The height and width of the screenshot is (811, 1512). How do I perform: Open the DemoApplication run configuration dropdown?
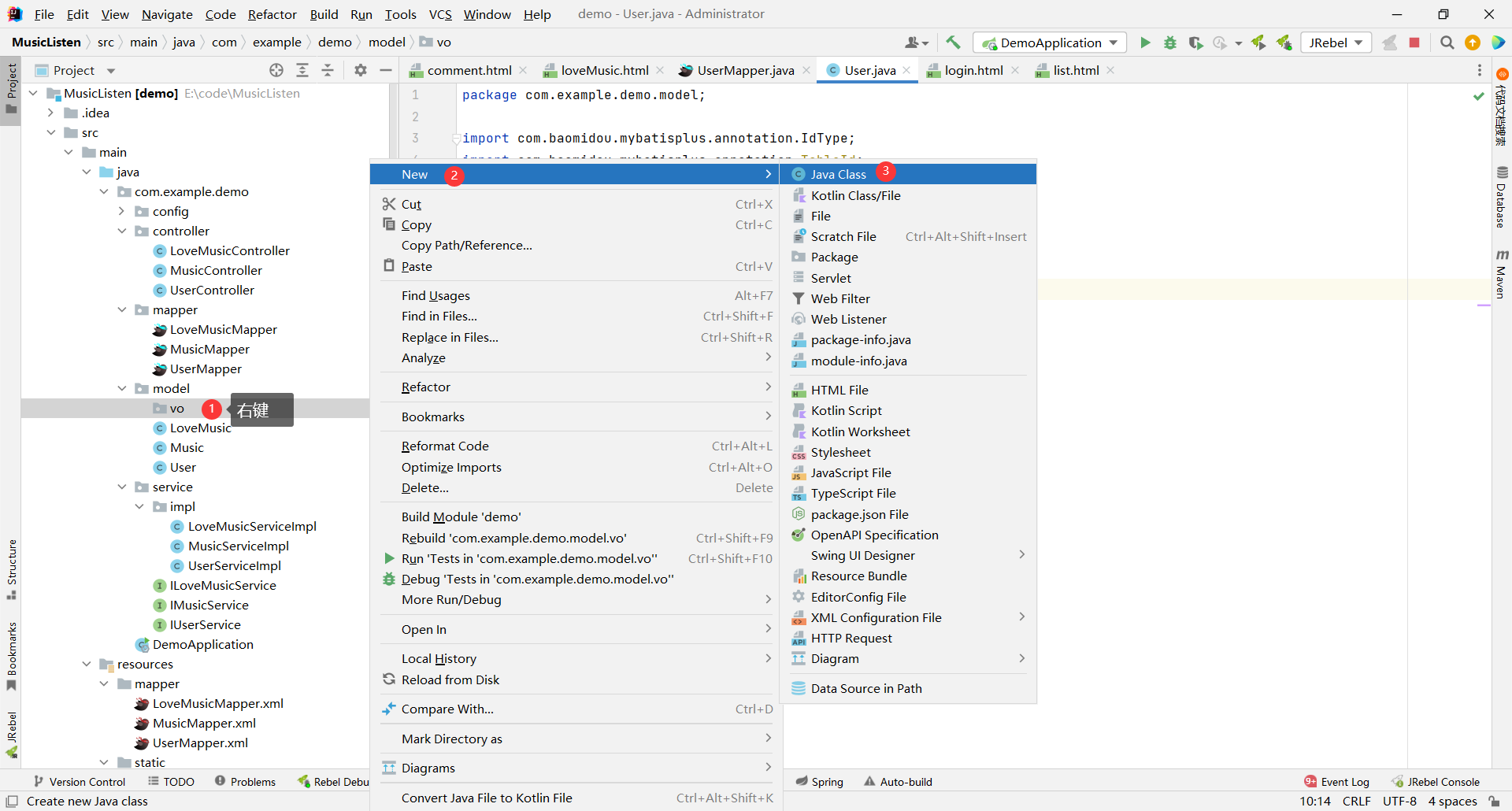[x=1050, y=43]
